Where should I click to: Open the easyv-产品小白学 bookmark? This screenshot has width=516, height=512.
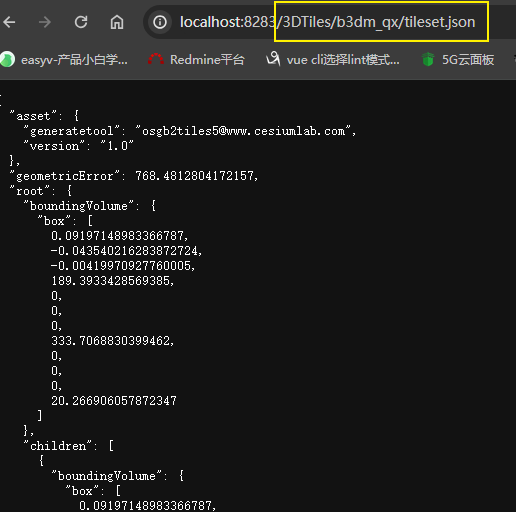click(x=74, y=60)
